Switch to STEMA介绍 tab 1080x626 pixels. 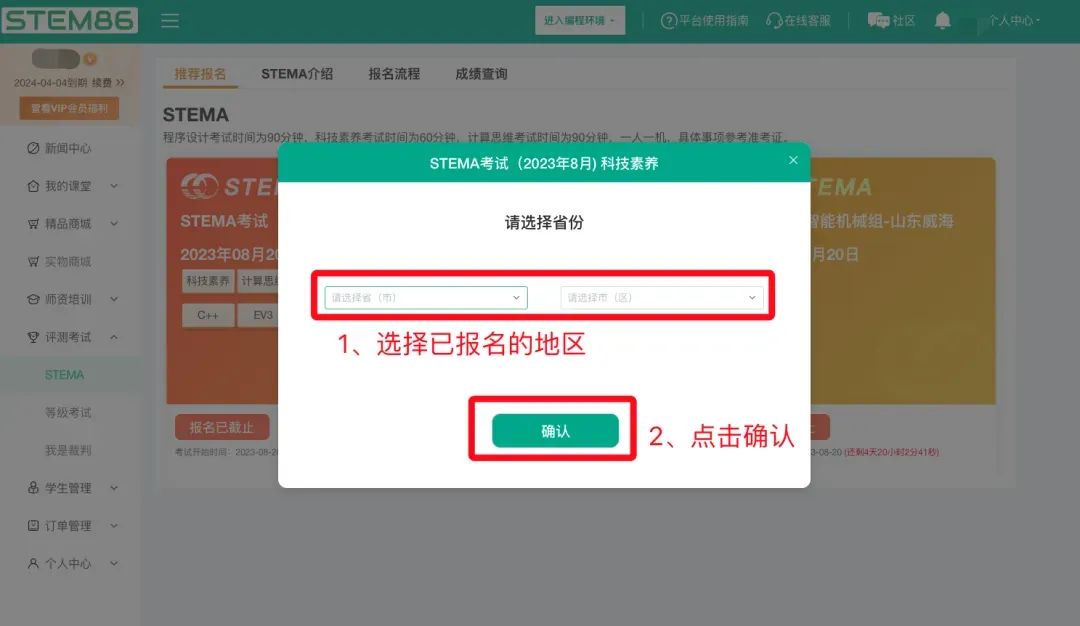297,74
